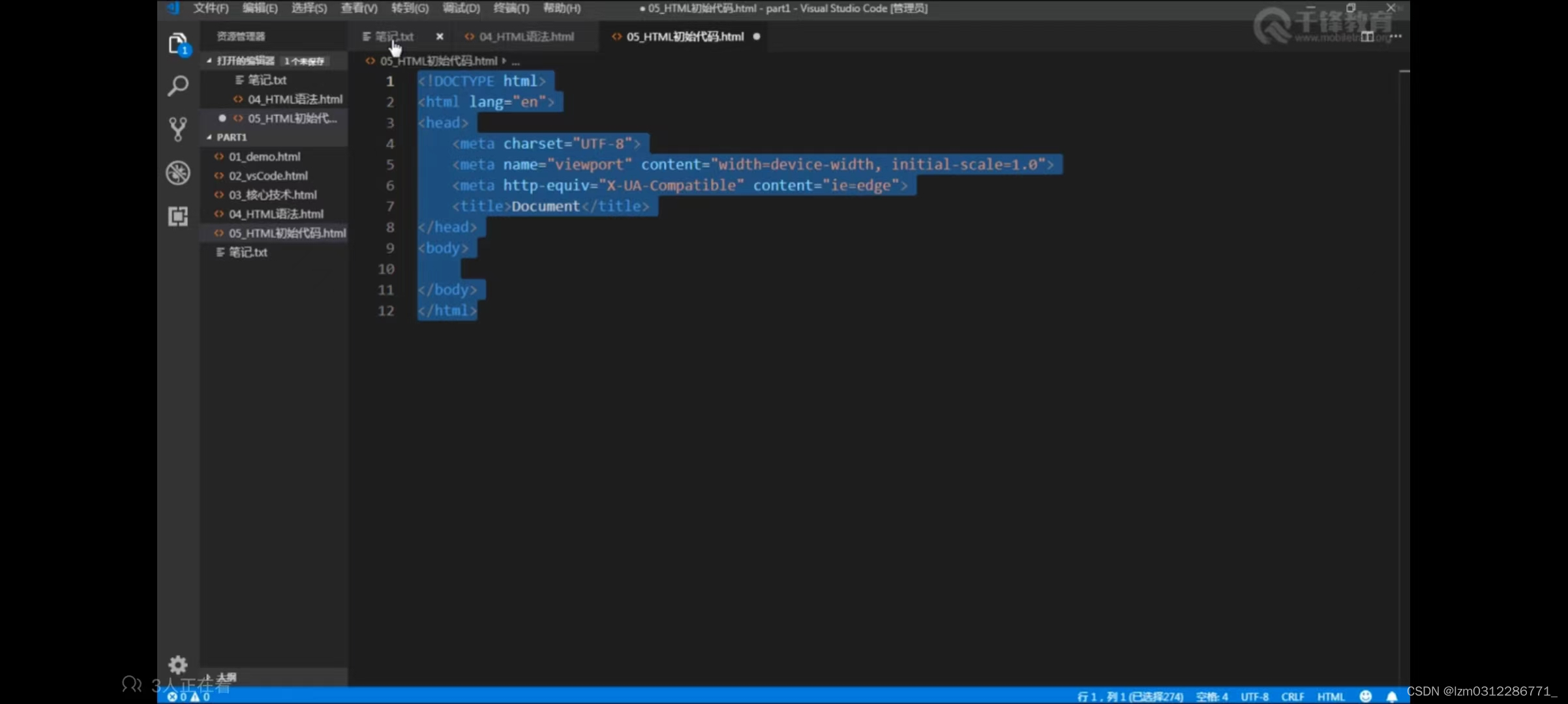Open the 终端(T) menu

click(511, 8)
